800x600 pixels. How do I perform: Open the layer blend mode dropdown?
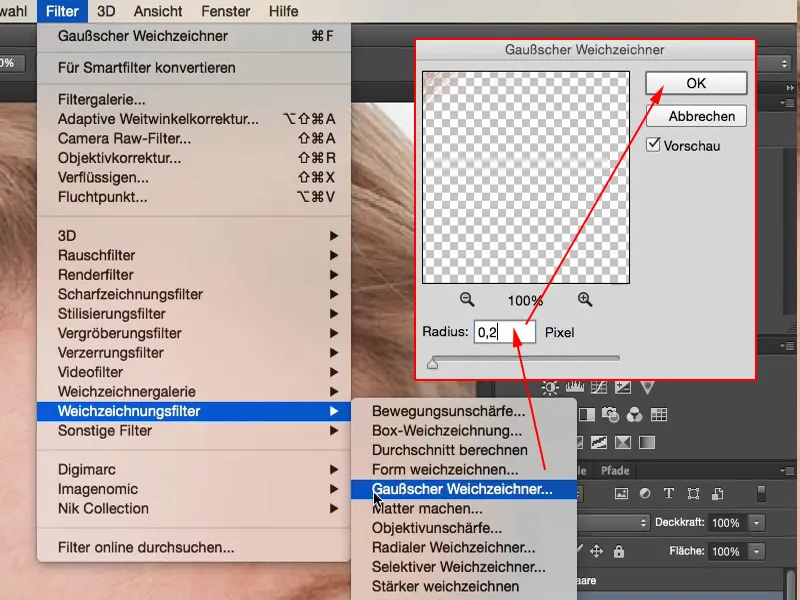click(614, 522)
